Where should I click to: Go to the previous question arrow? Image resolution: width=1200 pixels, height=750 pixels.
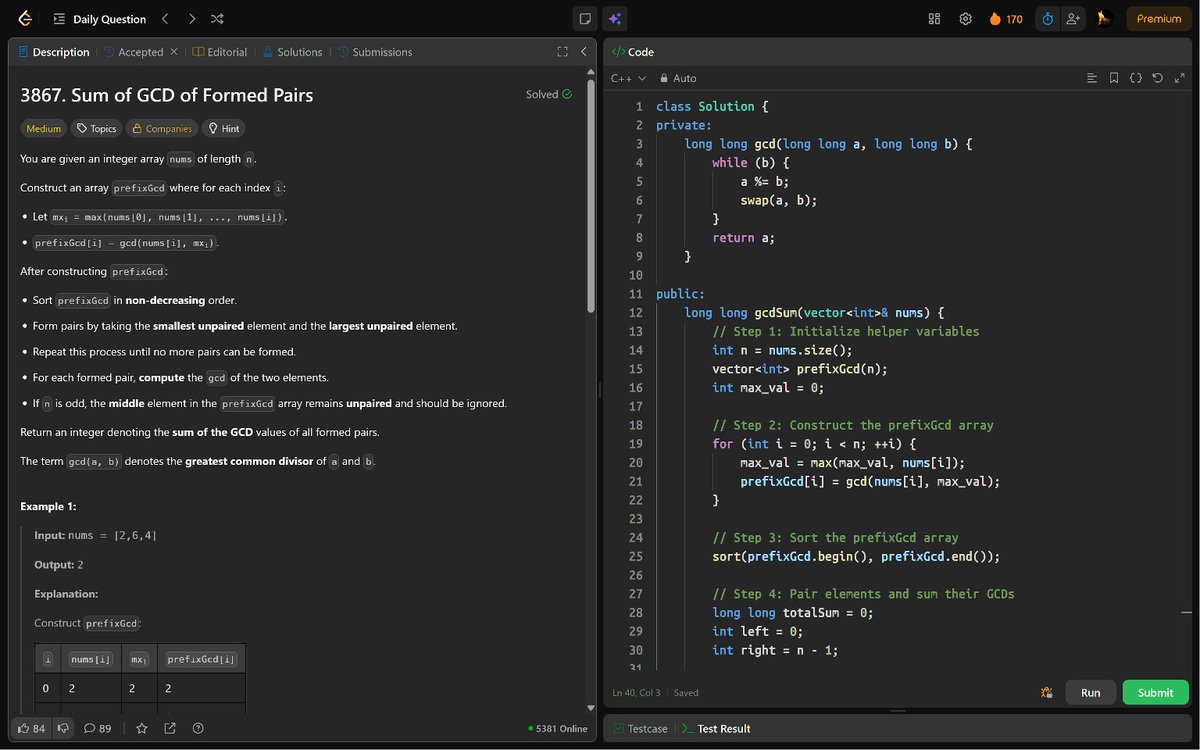[165, 19]
